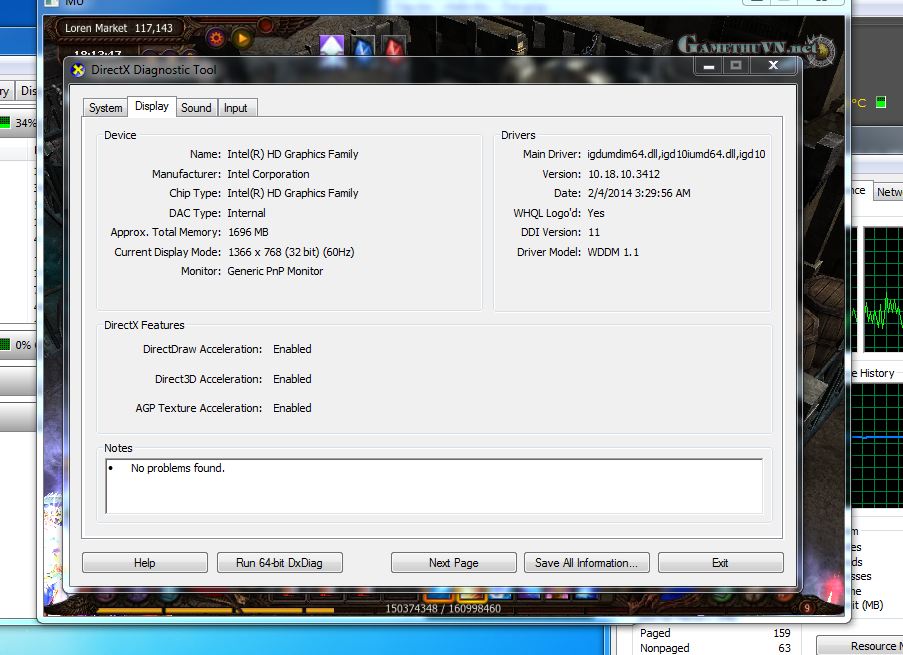Image resolution: width=903 pixels, height=655 pixels.
Task: Click the AGP Texture Acceleration Enabled value
Action: [x=292, y=408]
